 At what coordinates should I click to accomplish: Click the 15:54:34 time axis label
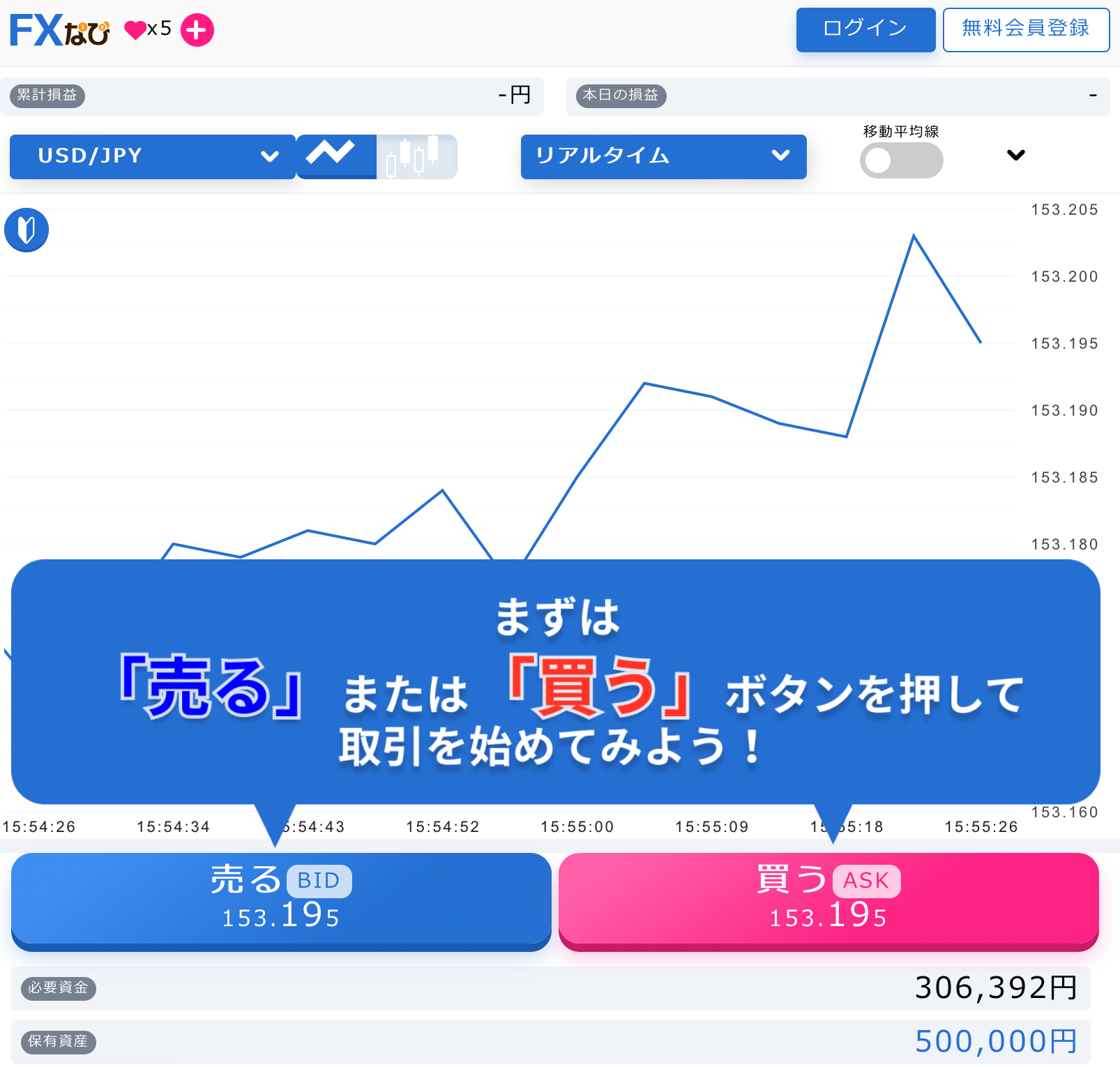173,827
